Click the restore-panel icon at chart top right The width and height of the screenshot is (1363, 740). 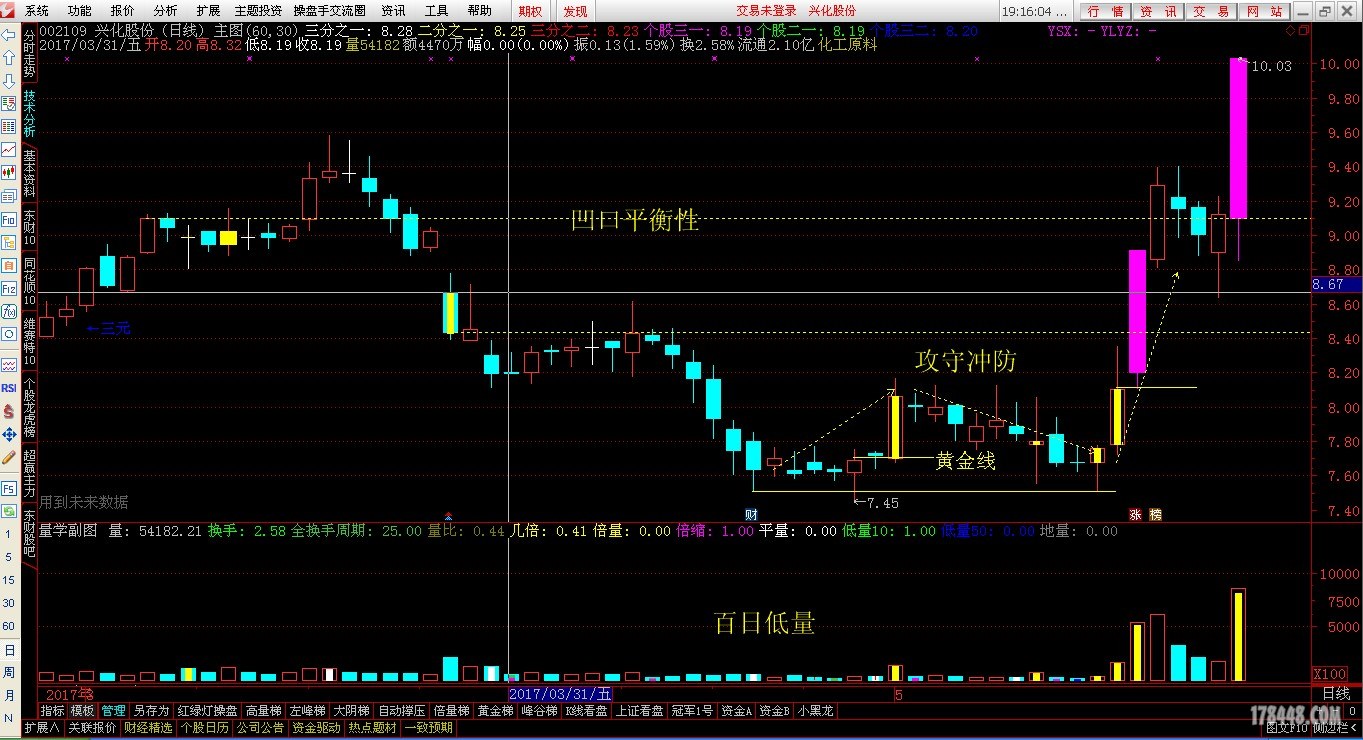coord(1302,31)
